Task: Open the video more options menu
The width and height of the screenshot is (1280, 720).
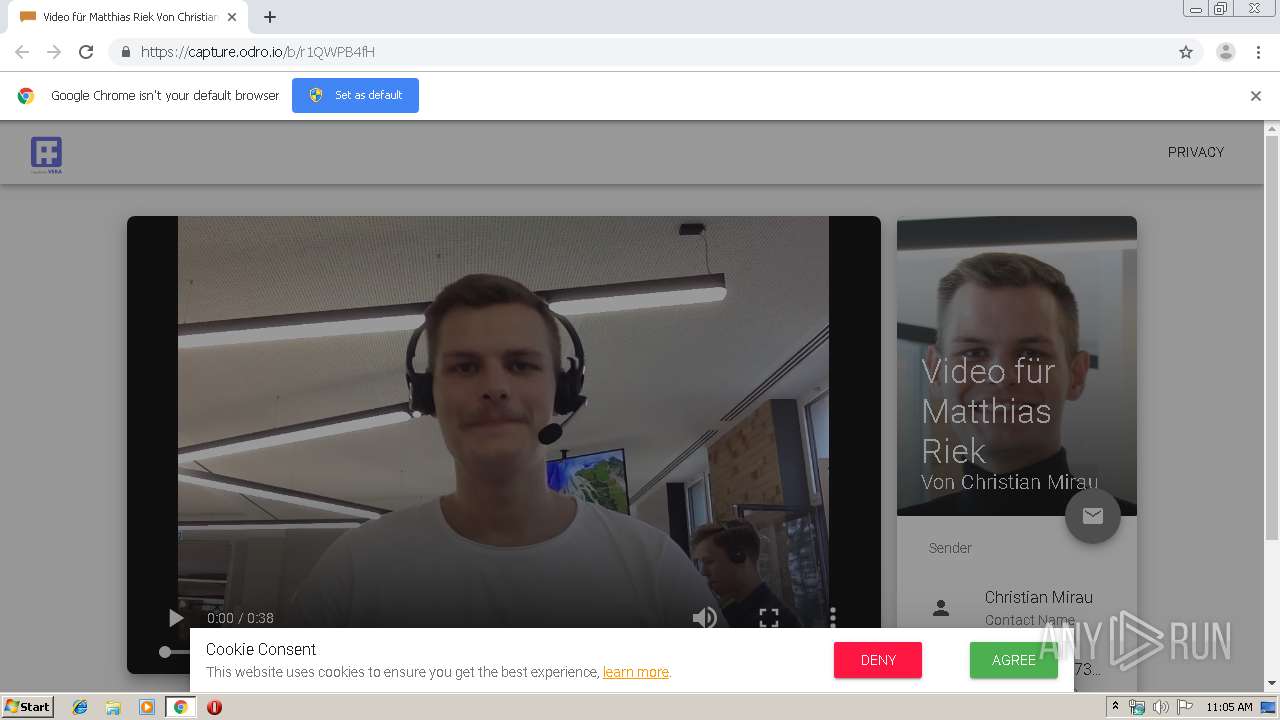Action: 832,618
